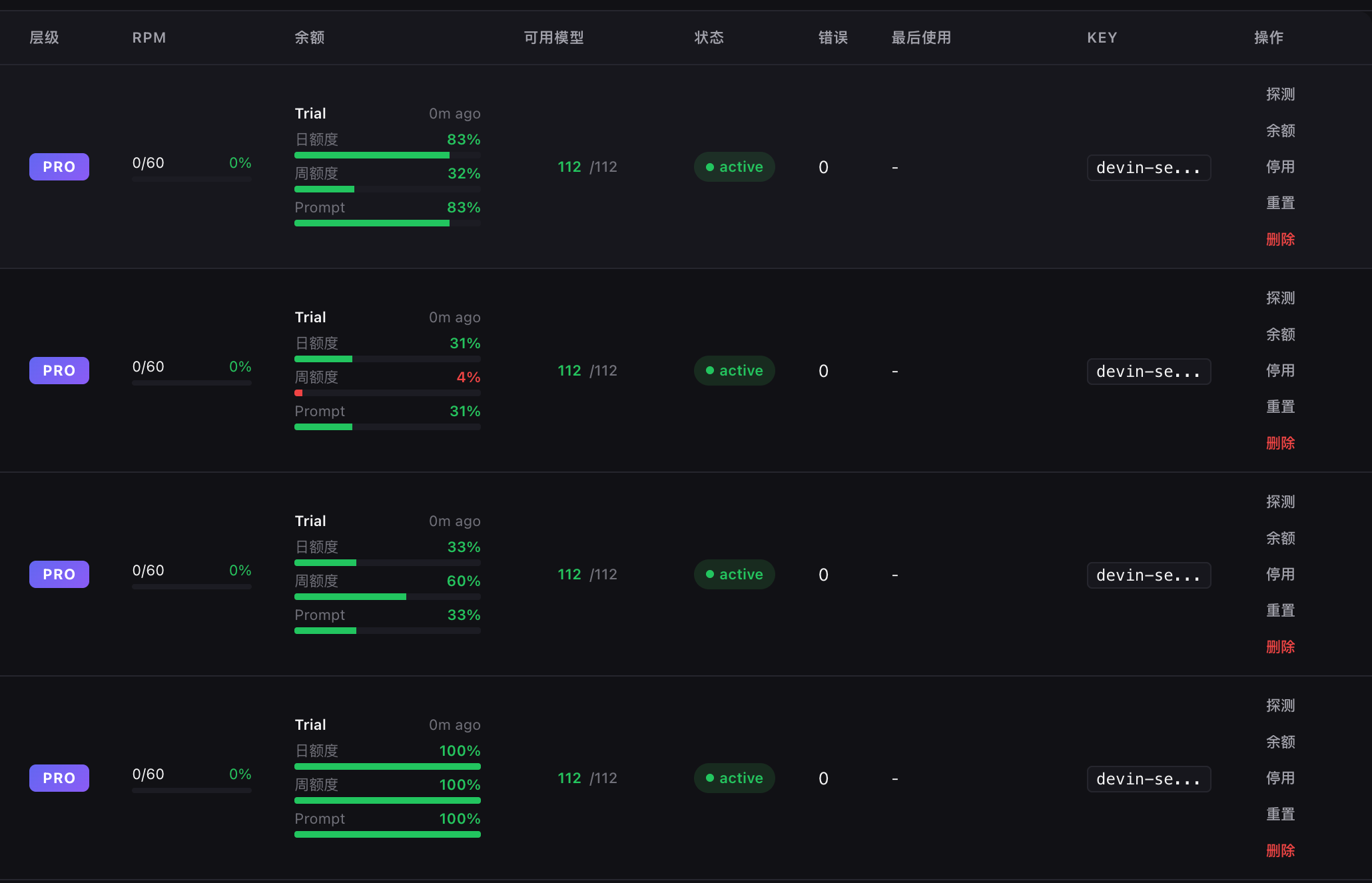Viewport: 1372px width, 883px height.
Task: Click the first row's devin-se... key chip
Action: (1148, 168)
